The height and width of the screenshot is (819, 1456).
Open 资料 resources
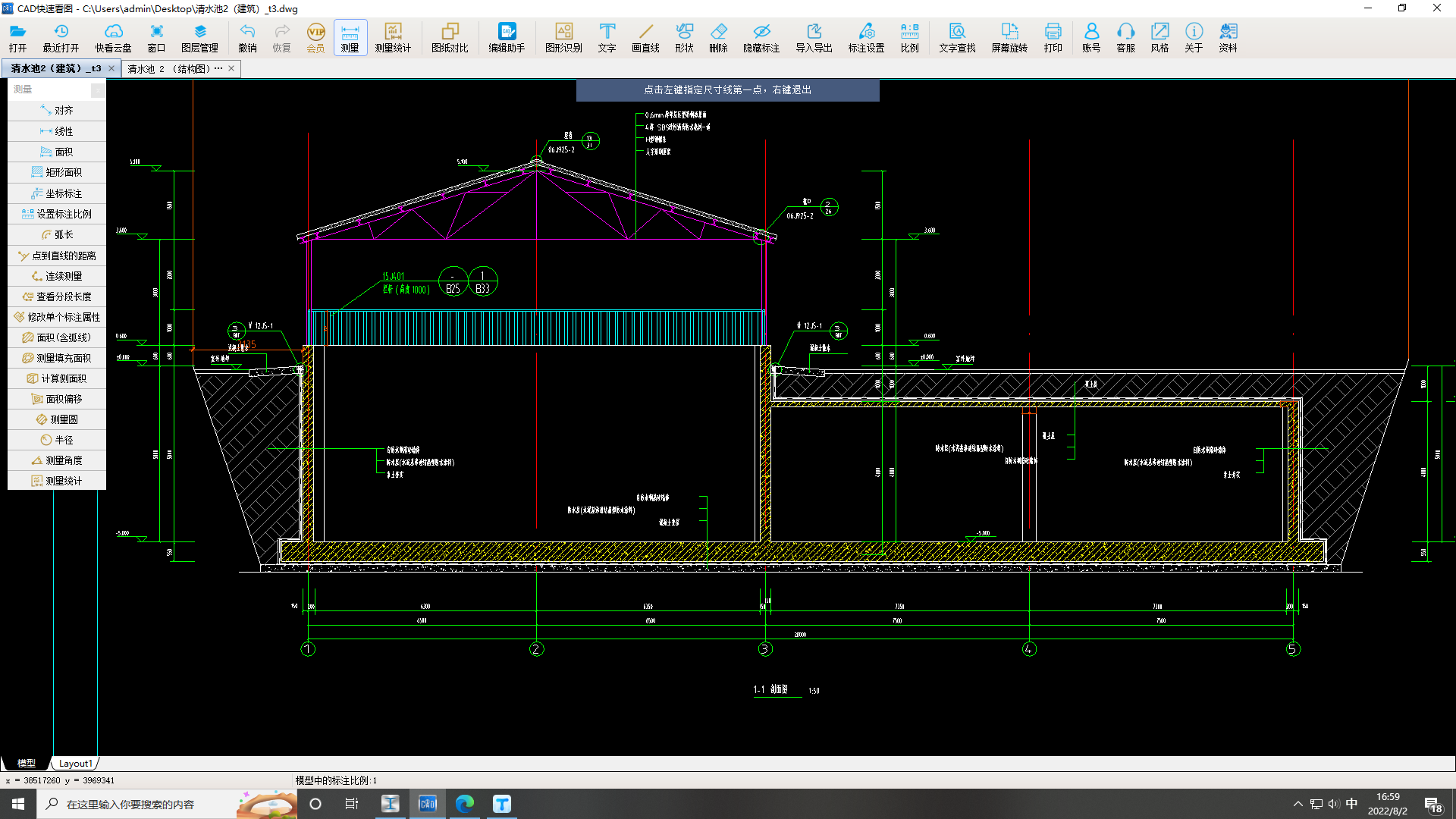click(1228, 38)
